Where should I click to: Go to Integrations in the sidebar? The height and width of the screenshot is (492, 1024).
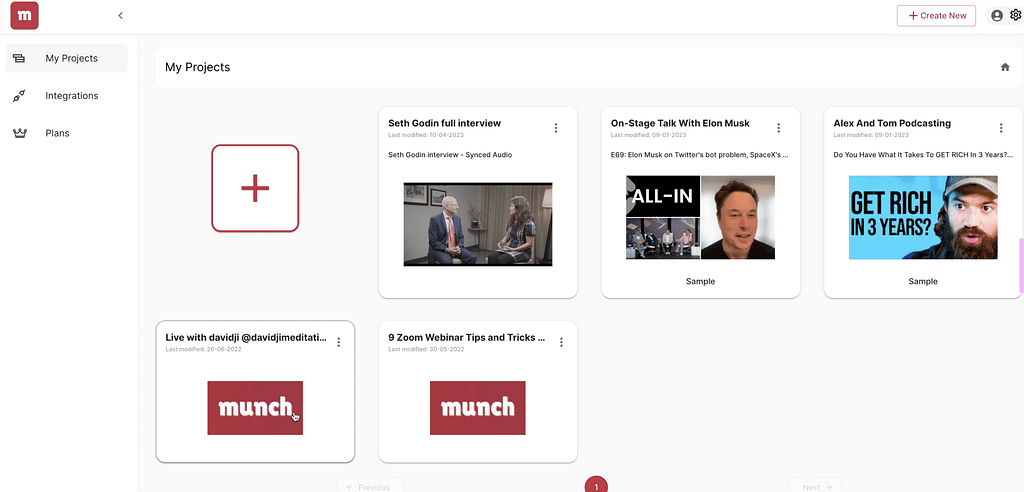(x=72, y=95)
